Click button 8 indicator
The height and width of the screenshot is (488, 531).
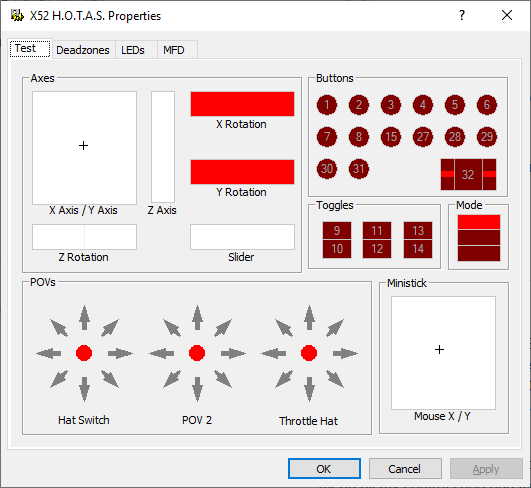coord(359,137)
